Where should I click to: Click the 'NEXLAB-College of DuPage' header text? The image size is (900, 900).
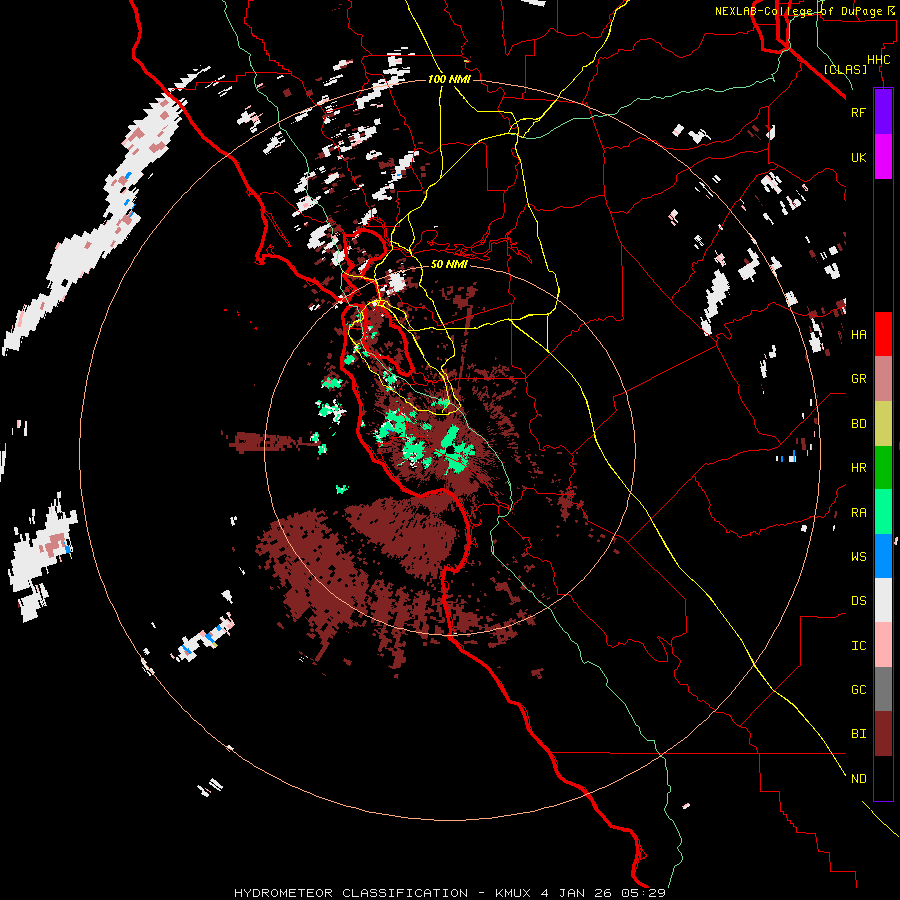pyautogui.click(x=798, y=11)
